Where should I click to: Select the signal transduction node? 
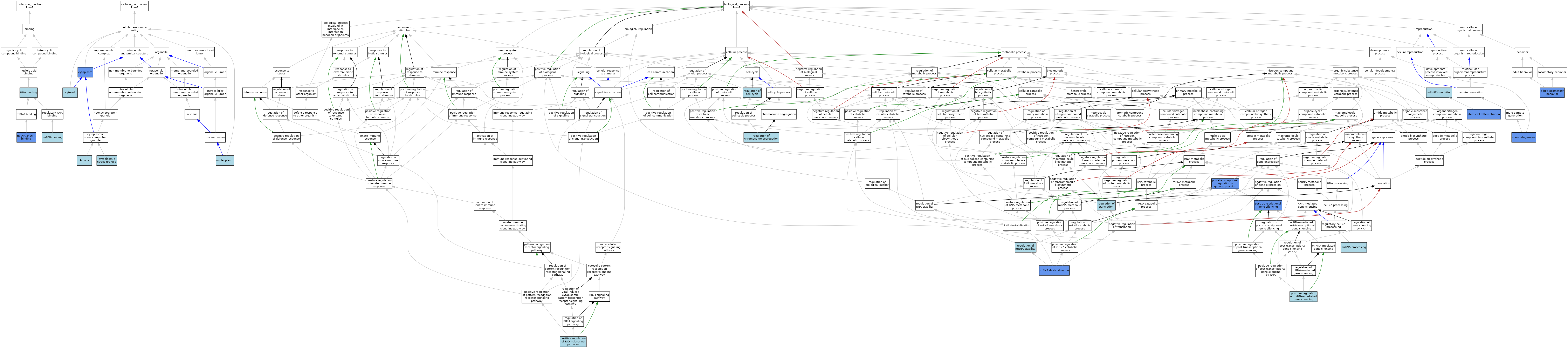[608, 93]
